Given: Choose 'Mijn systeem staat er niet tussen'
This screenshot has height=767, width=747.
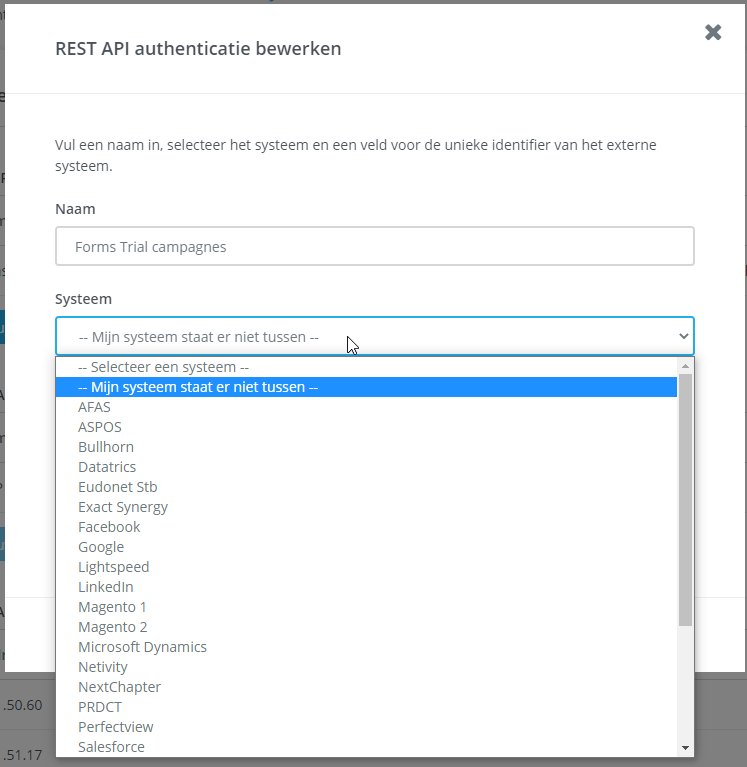Looking at the screenshot, I should (198, 387).
